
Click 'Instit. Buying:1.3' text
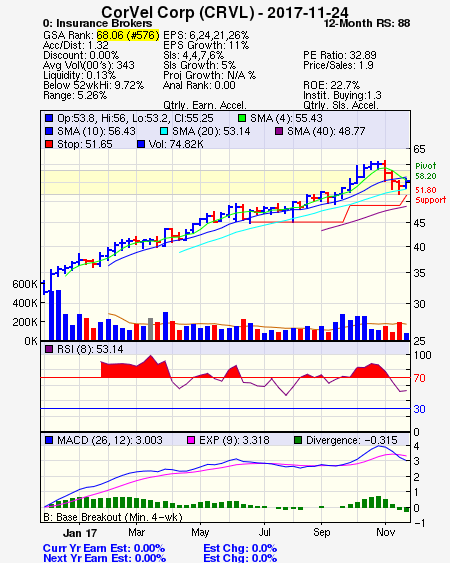[x=342, y=96]
